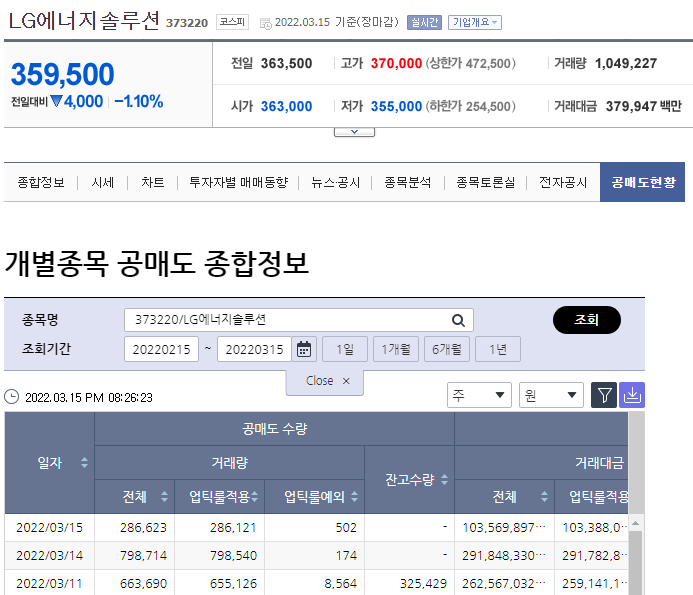This screenshot has width=693, height=595.
Task: Click the table vertical scrollbar up arrow
Action: [636, 523]
